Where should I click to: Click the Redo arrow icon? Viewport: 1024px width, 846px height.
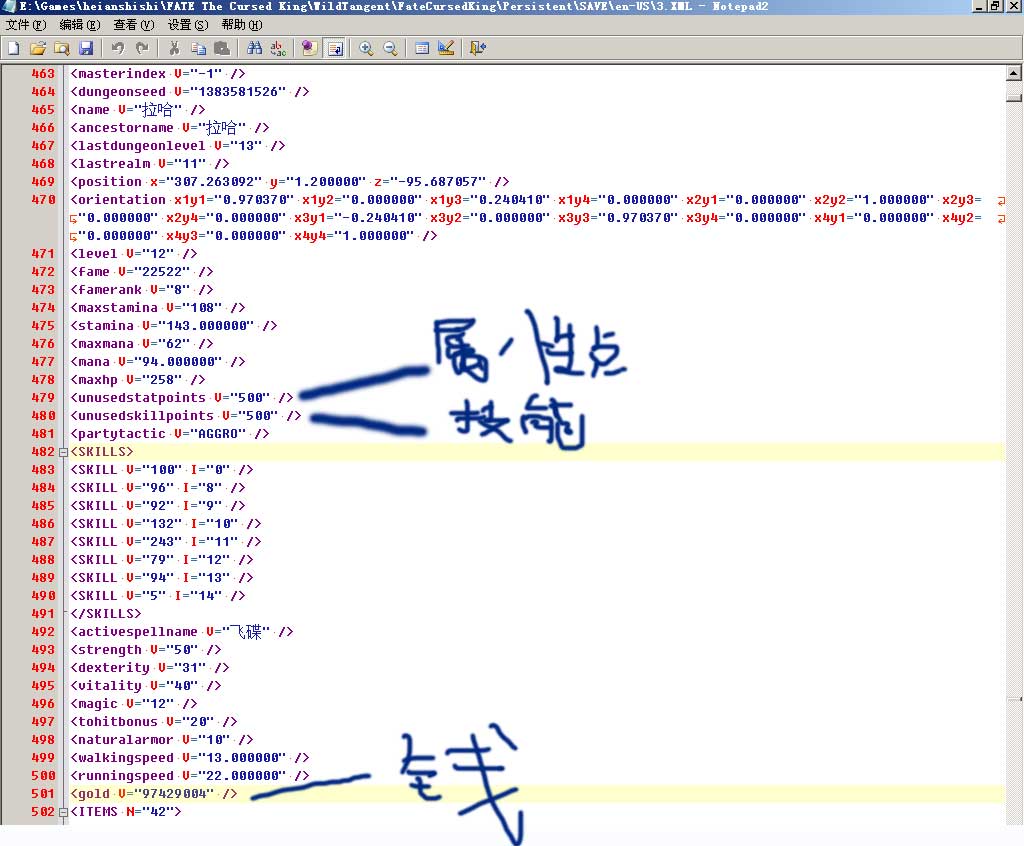point(142,48)
